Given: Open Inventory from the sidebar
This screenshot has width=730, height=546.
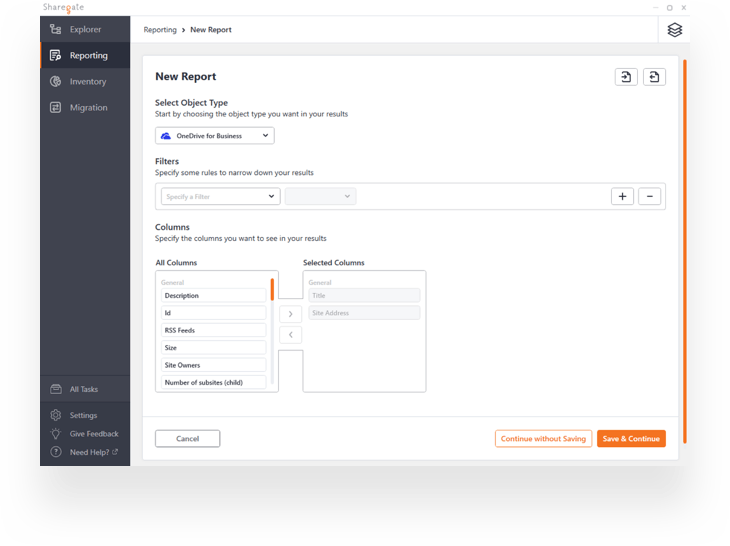Looking at the screenshot, I should 85,81.
